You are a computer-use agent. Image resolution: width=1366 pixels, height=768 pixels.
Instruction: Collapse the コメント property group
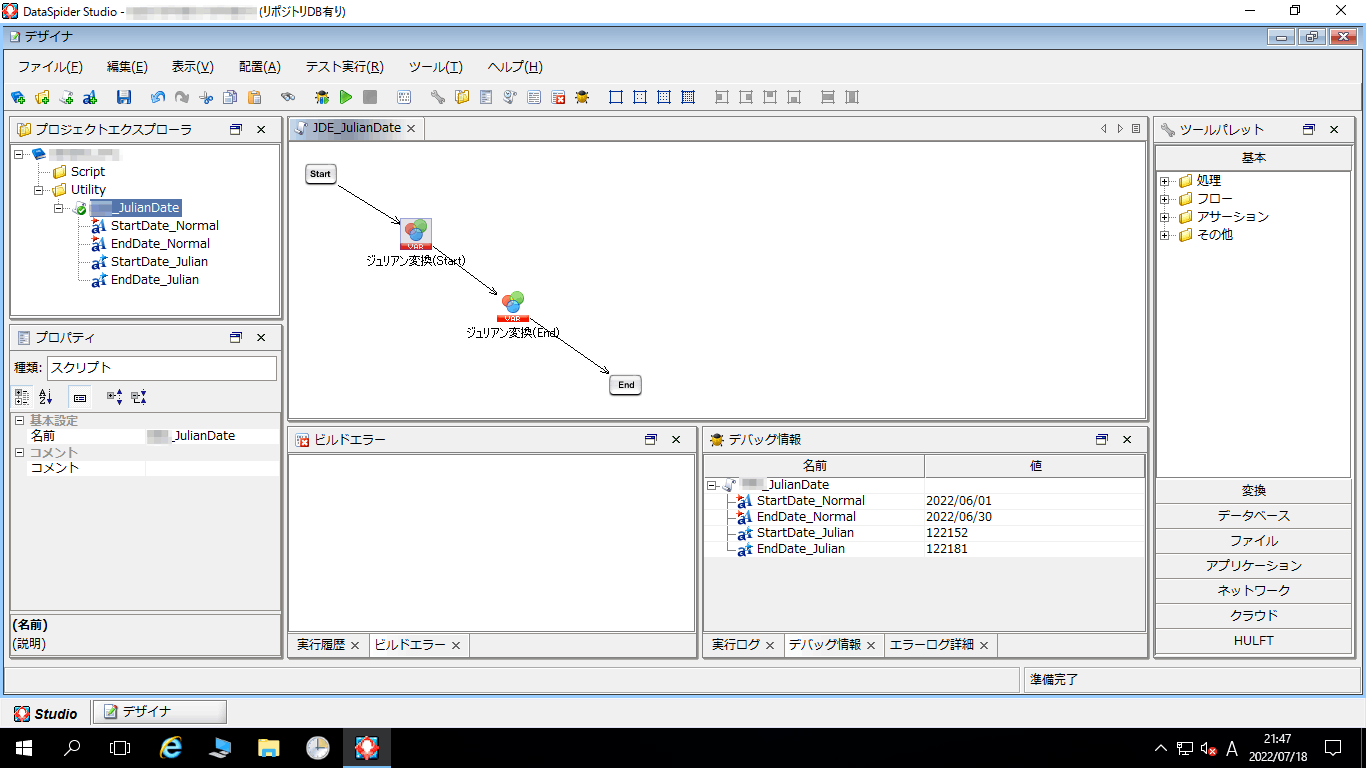[20, 453]
